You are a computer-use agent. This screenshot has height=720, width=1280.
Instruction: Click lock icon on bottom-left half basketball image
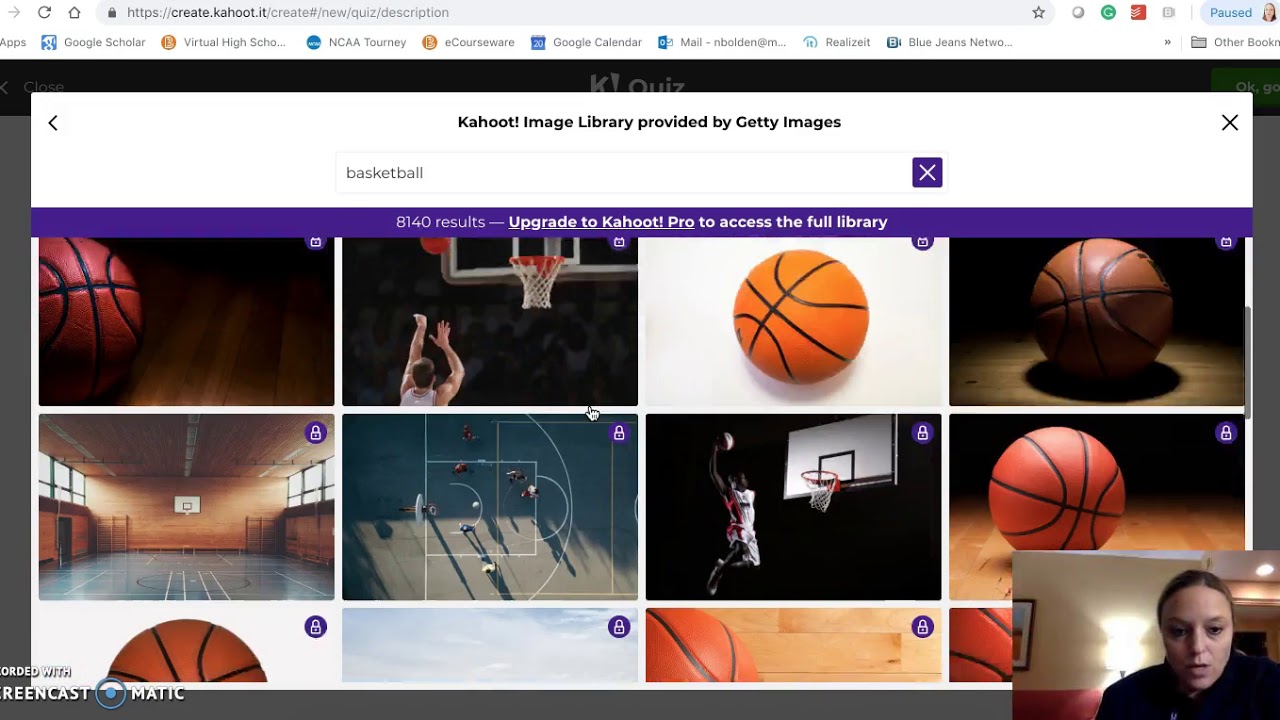click(315, 627)
